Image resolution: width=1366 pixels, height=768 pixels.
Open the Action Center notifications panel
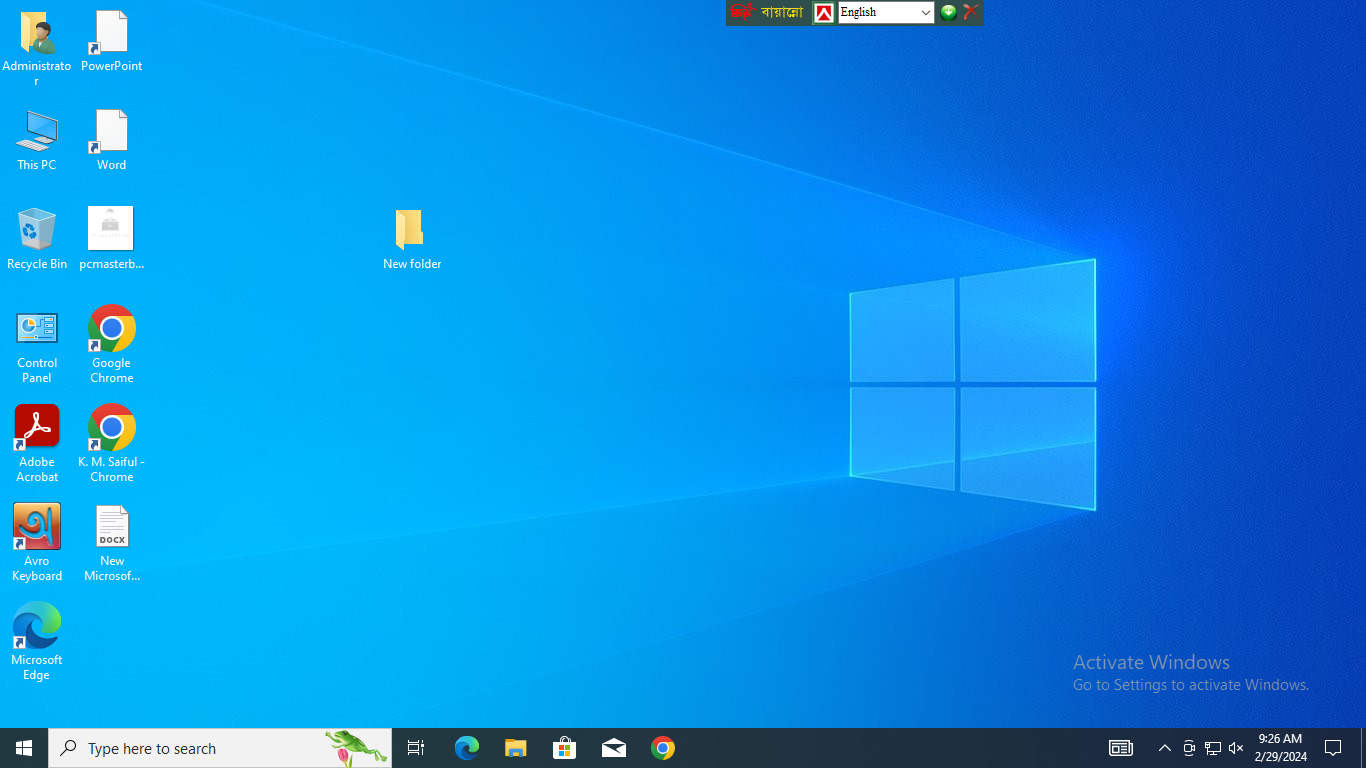1332,748
